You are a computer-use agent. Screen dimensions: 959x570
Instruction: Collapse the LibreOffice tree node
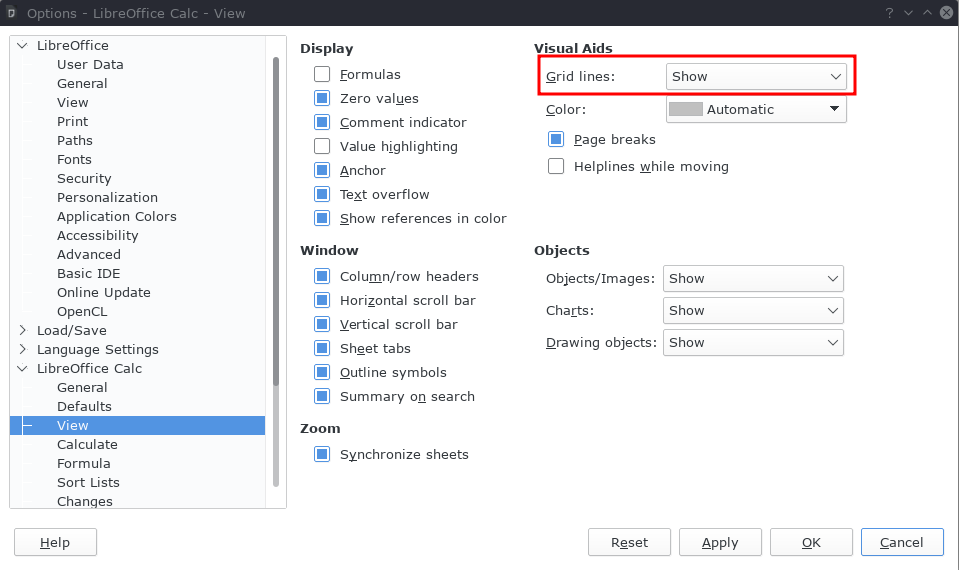tap(23, 45)
